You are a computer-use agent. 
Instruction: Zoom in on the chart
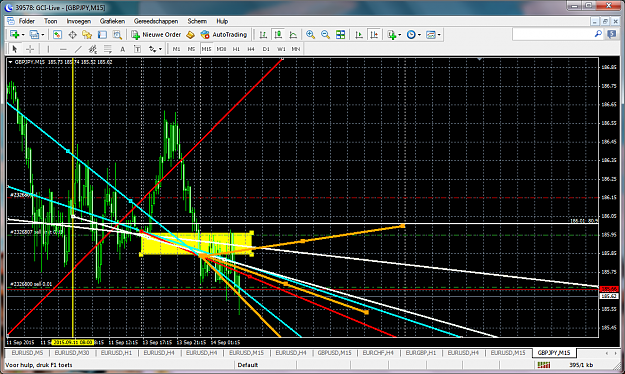pos(310,35)
